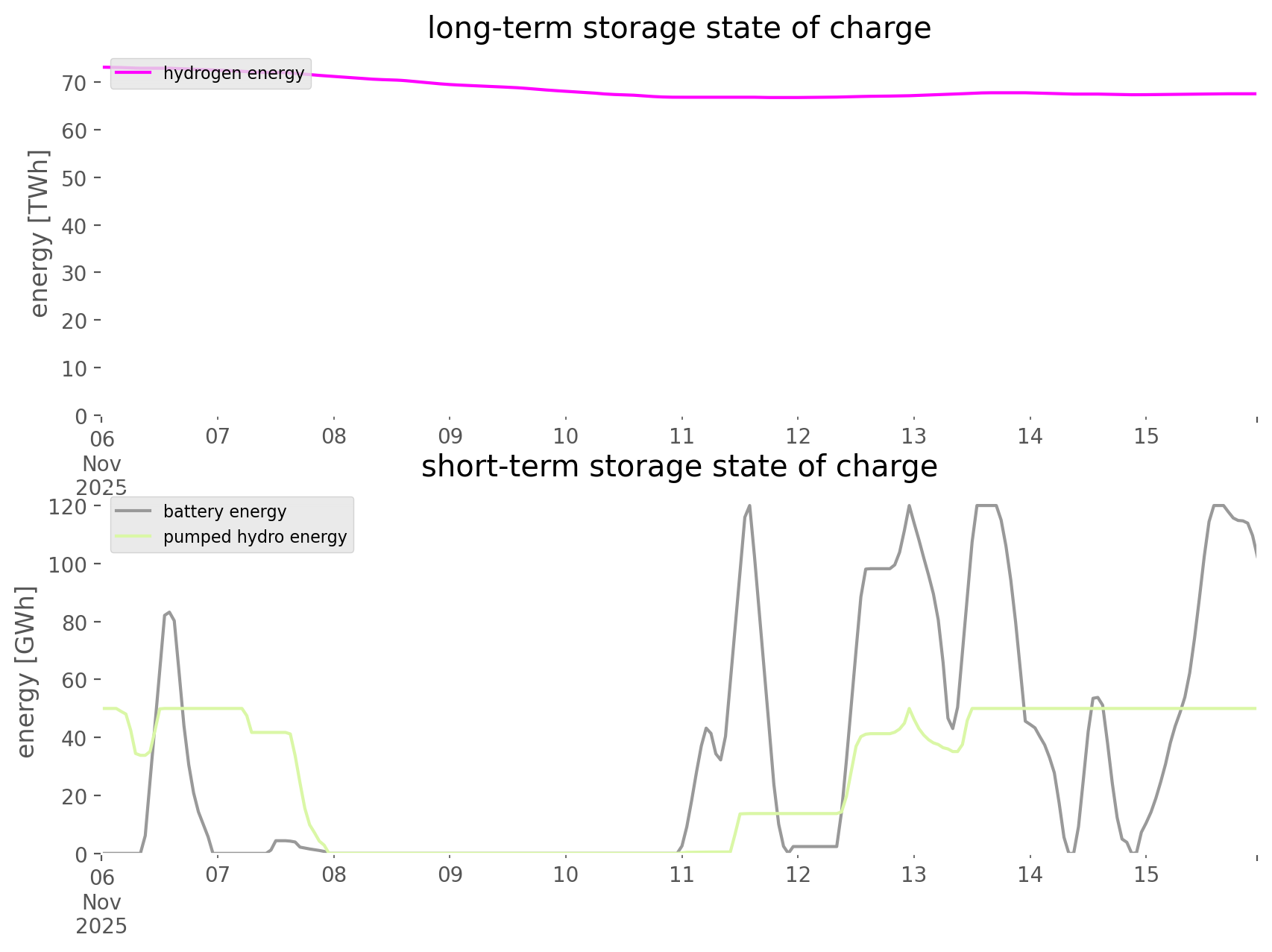Click the long-term storage state of charge title
Screen dimensions: 1272x952
(x=678, y=28)
